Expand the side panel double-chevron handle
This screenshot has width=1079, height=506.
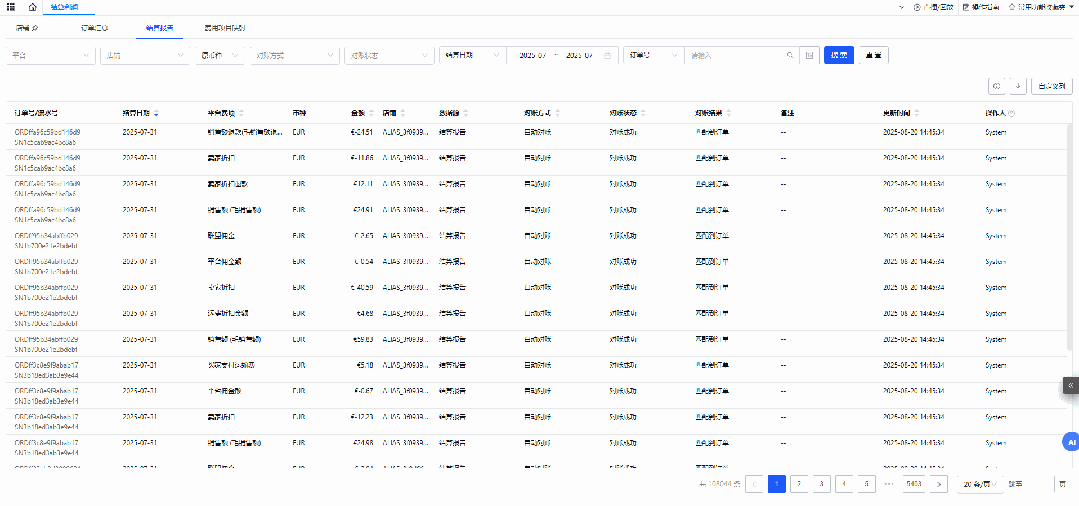[1071, 386]
